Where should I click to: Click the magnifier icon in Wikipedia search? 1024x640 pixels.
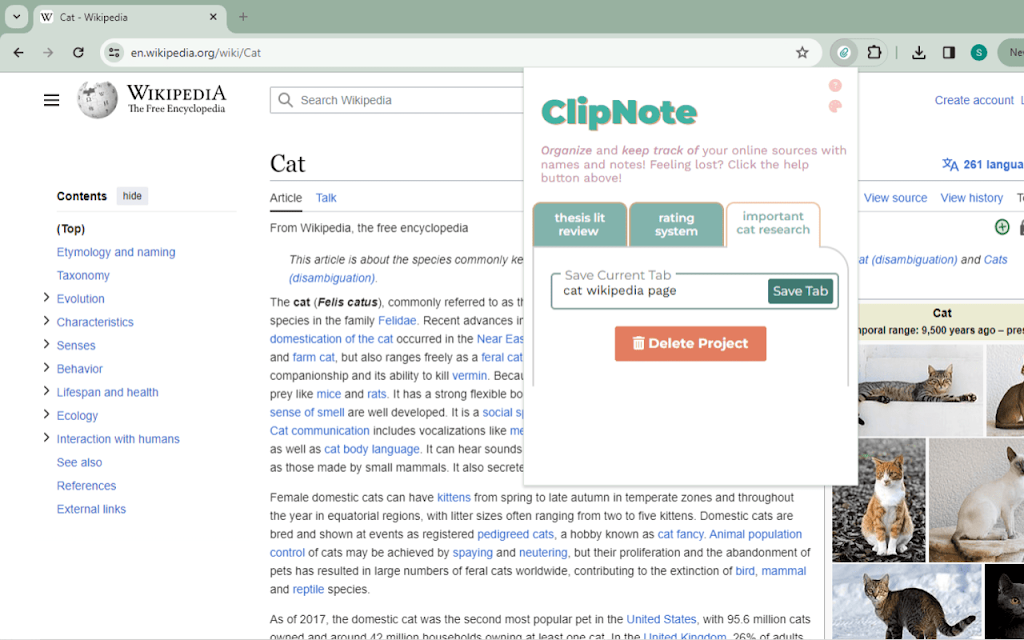pyautogui.click(x=285, y=100)
